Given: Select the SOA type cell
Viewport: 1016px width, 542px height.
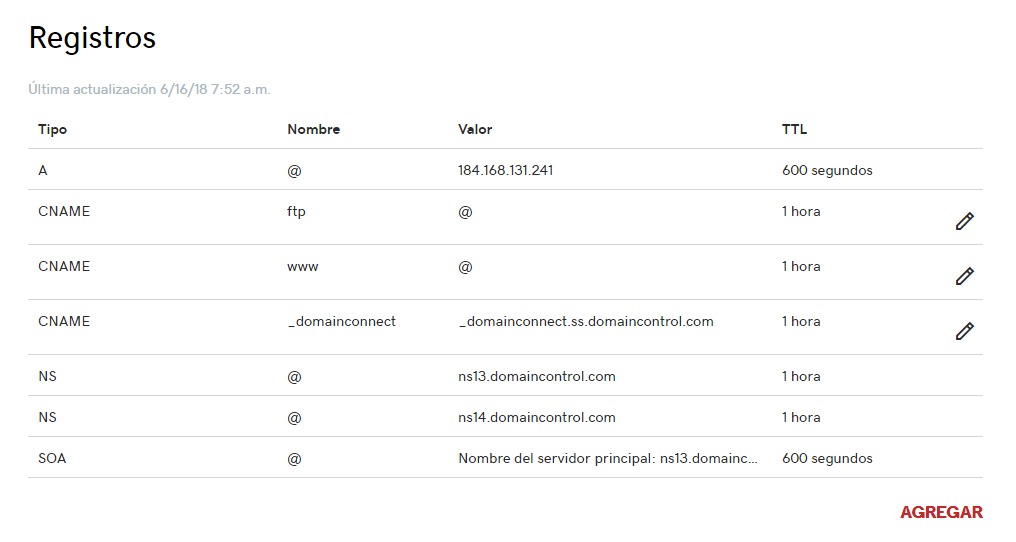Looking at the screenshot, I should tap(52, 458).
